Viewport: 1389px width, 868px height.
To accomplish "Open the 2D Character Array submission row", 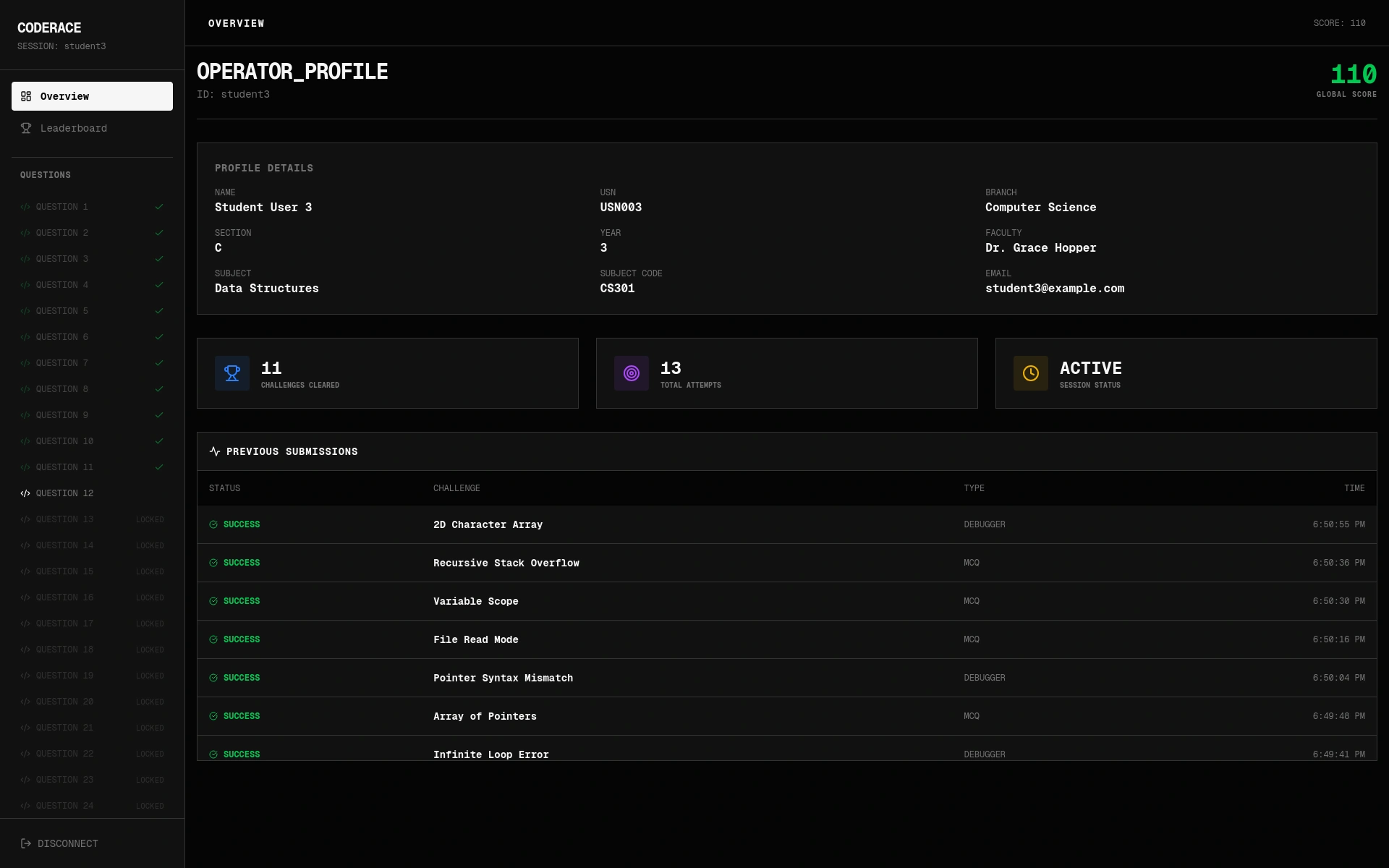I will tap(488, 524).
